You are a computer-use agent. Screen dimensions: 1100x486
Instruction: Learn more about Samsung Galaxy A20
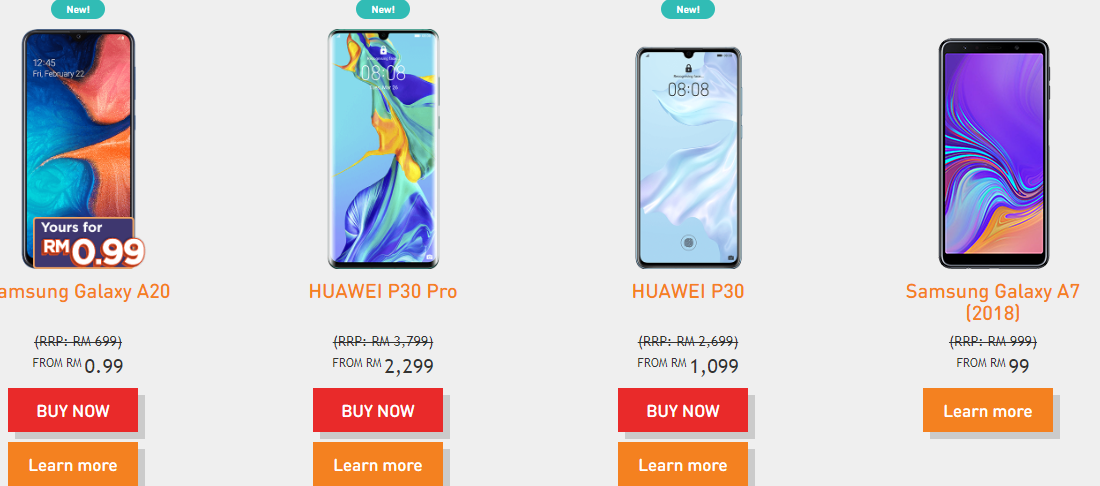click(73, 464)
